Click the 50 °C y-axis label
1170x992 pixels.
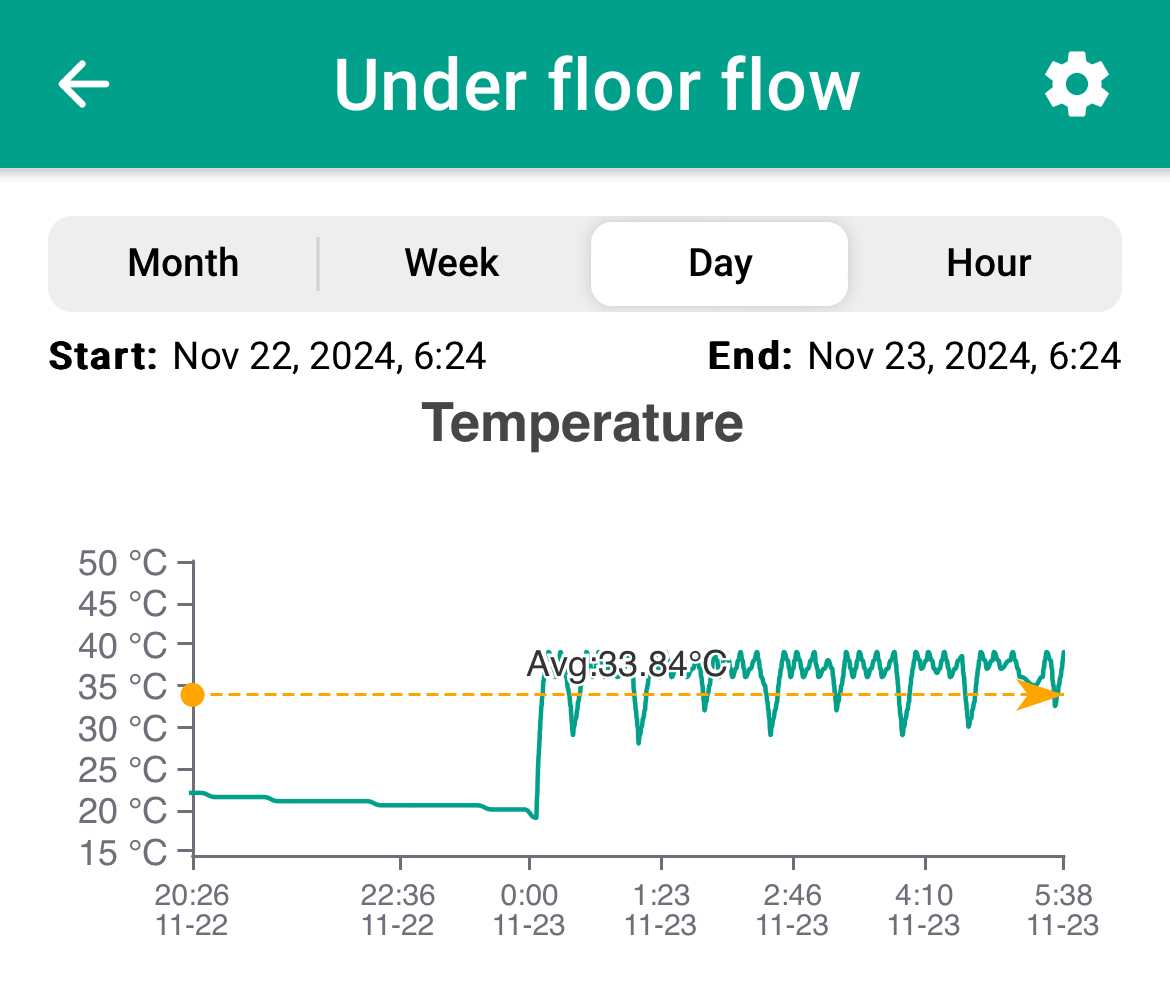click(x=122, y=563)
